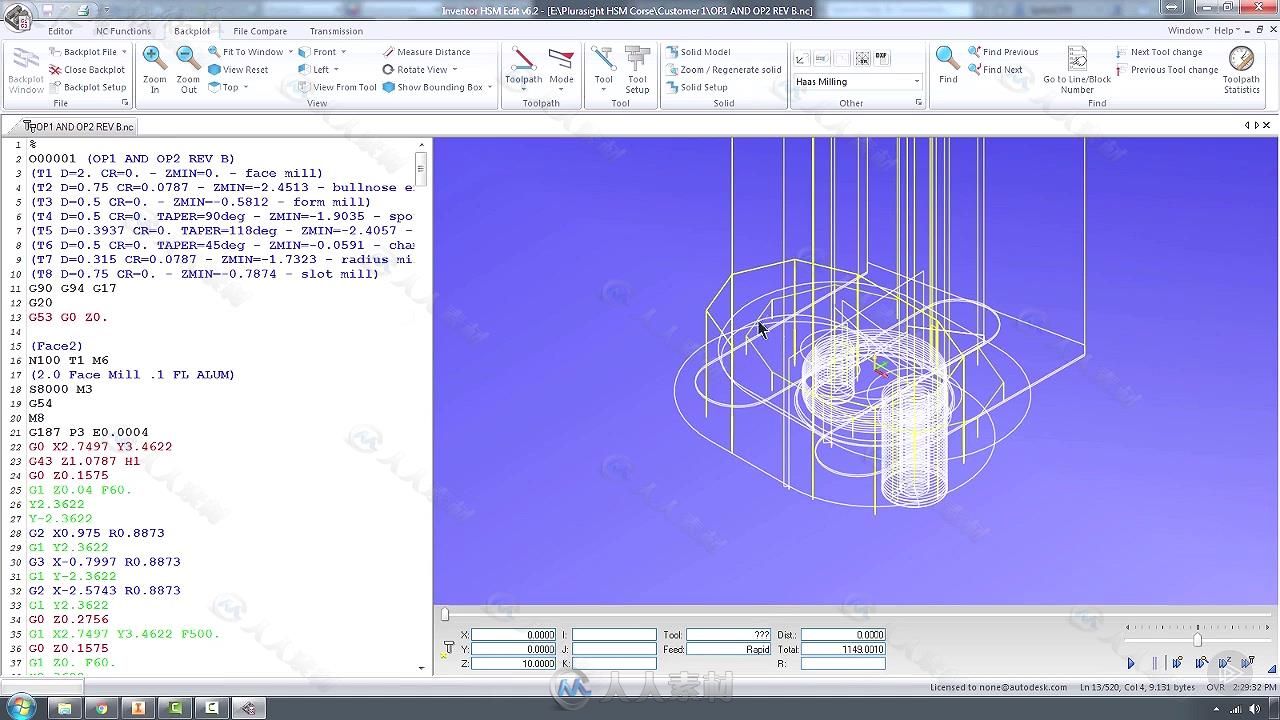The width and height of the screenshot is (1280, 720).
Task: Click the Feed value field
Action: (x=729, y=649)
